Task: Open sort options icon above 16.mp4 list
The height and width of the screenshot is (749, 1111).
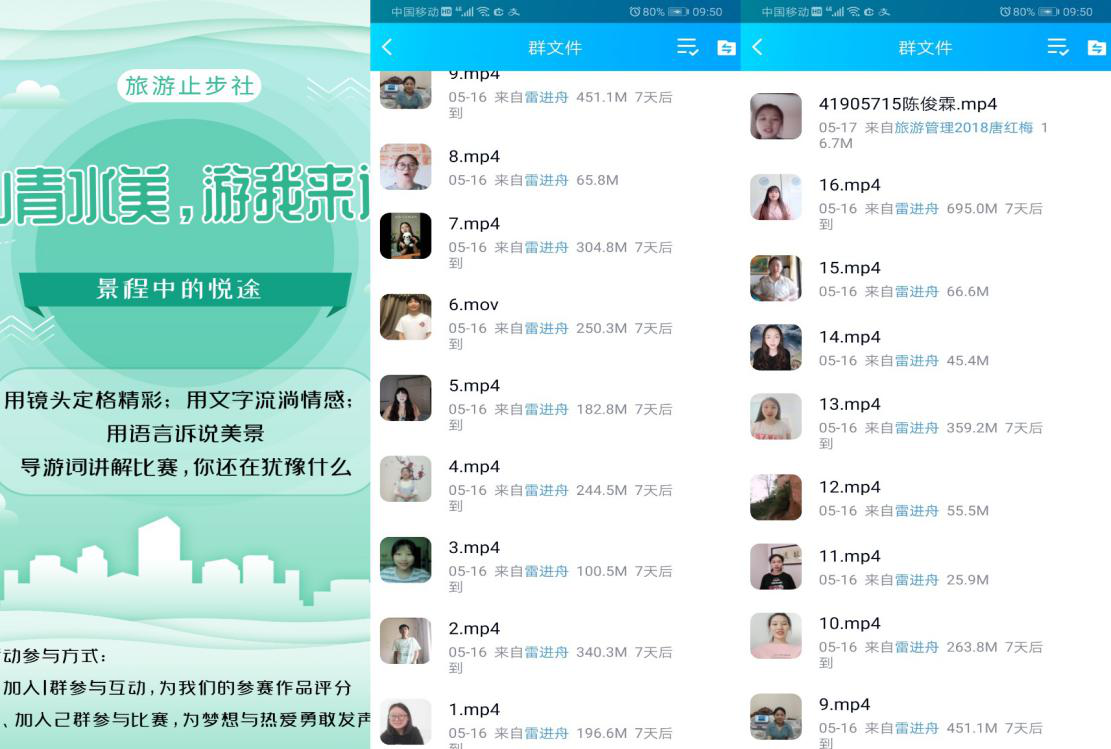Action: point(1058,47)
